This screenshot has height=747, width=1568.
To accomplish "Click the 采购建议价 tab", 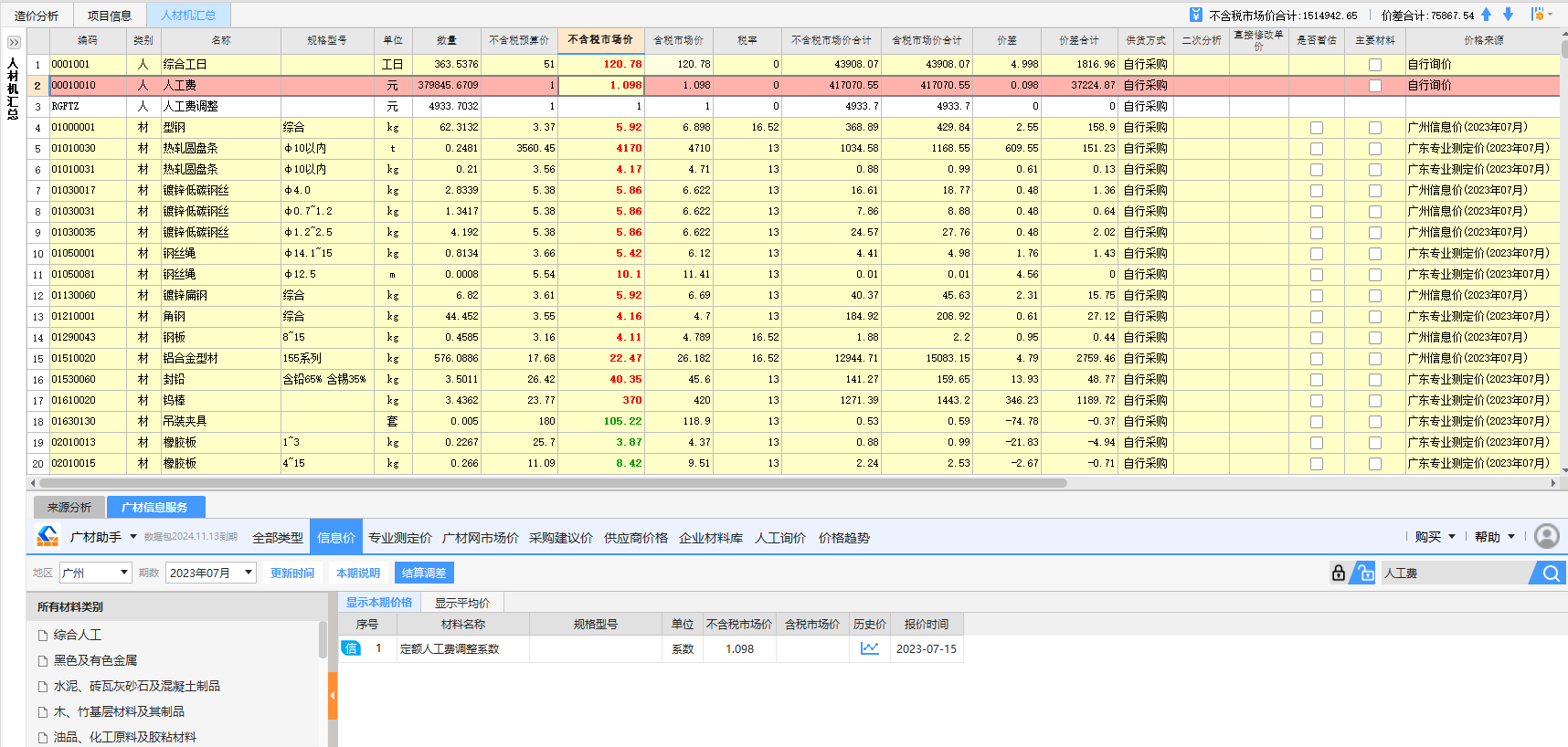I will (561, 538).
